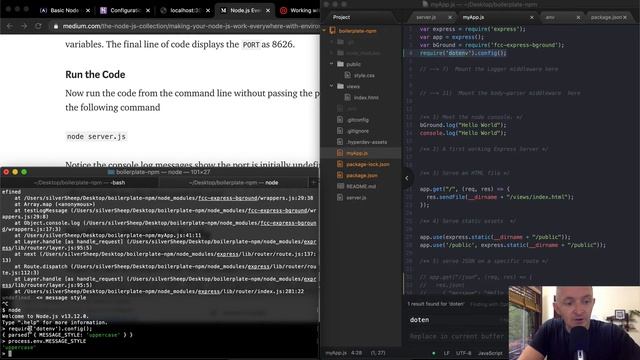Image resolution: width=640 pixels, height=360 pixels.
Task: Click the find field containing 'doten'
Action: (x=456, y=320)
